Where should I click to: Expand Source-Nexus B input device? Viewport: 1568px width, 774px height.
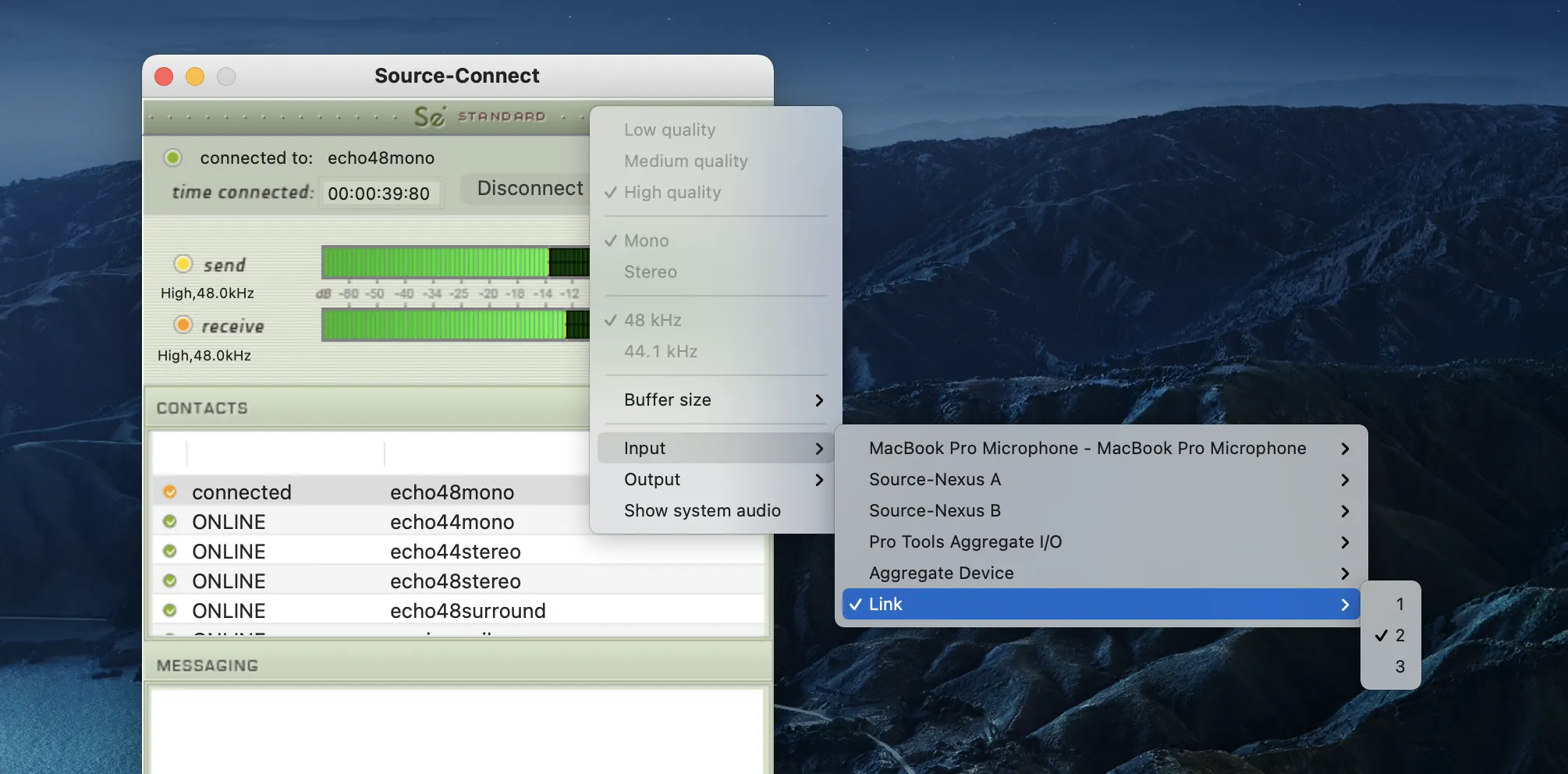pyautogui.click(x=1101, y=510)
